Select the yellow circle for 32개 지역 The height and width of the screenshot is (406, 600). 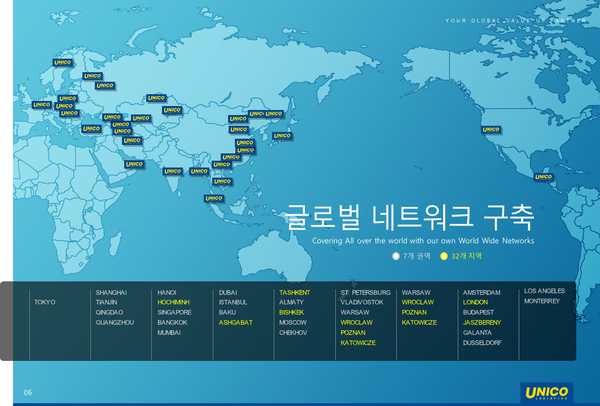[x=444, y=257]
